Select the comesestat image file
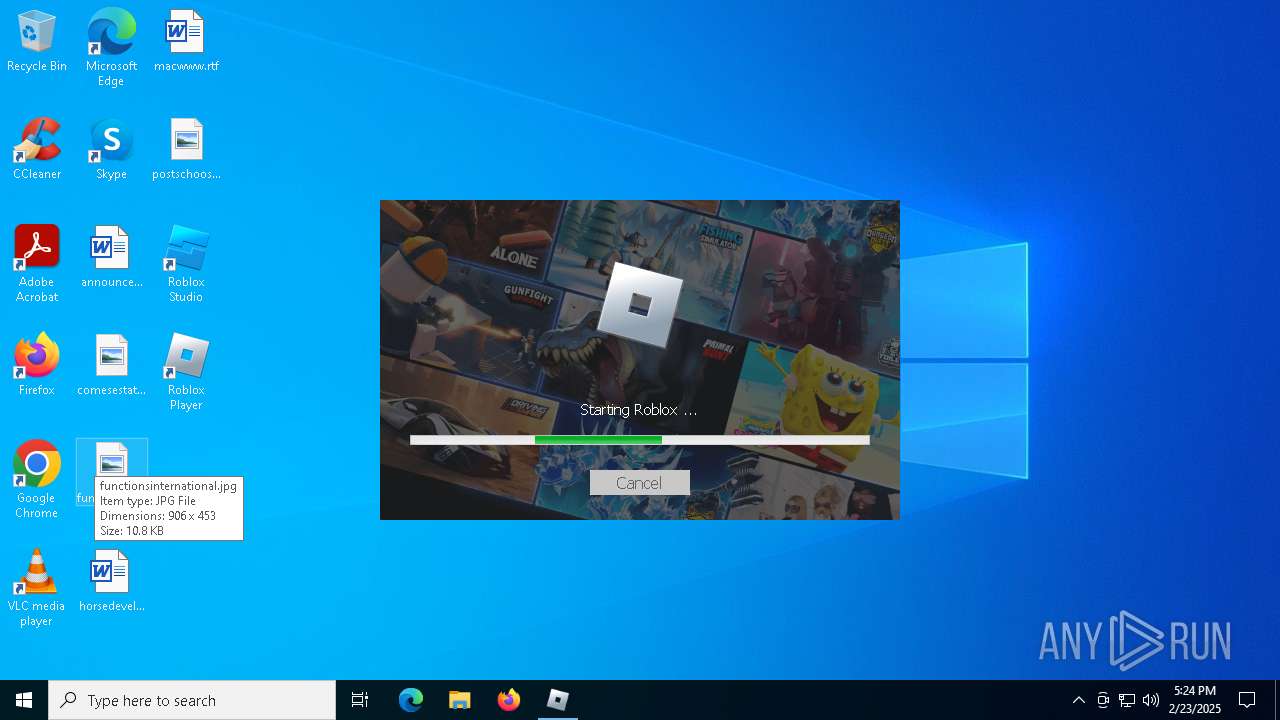This screenshot has height=720, width=1280. (x=111, y=366)
